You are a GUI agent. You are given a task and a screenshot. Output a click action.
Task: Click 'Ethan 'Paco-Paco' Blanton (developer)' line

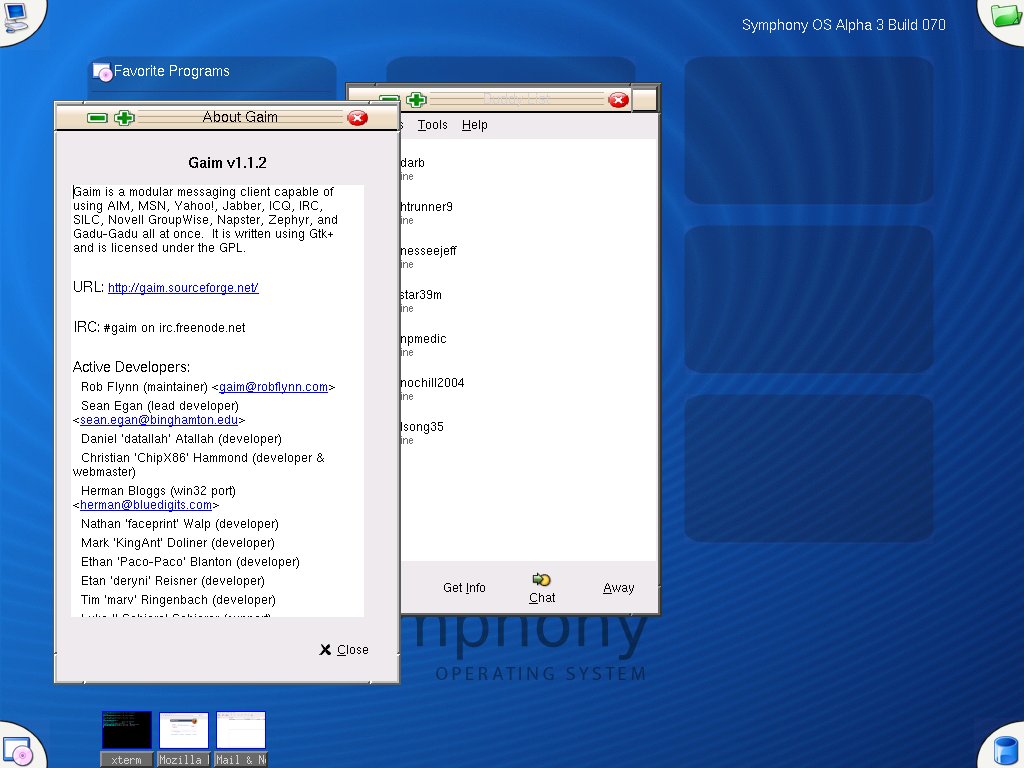coord(190,562)
